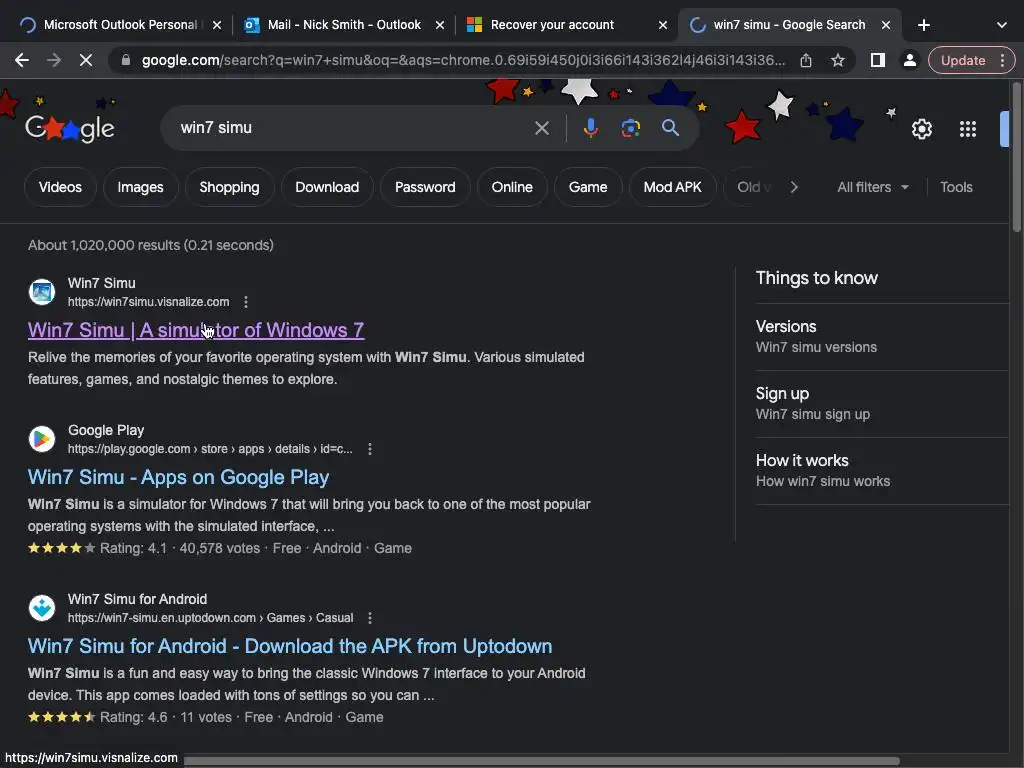Search by image with Google Lens icon
The height and width of the screenshot is (768, 1024).
tap(630, 128)
